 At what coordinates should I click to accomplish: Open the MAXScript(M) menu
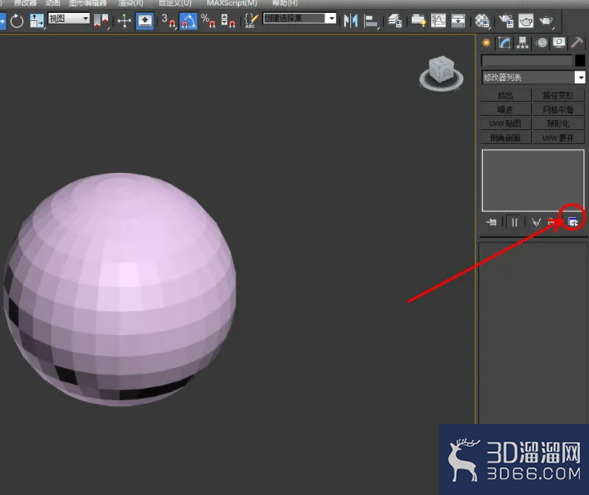(x=232, y=3)
